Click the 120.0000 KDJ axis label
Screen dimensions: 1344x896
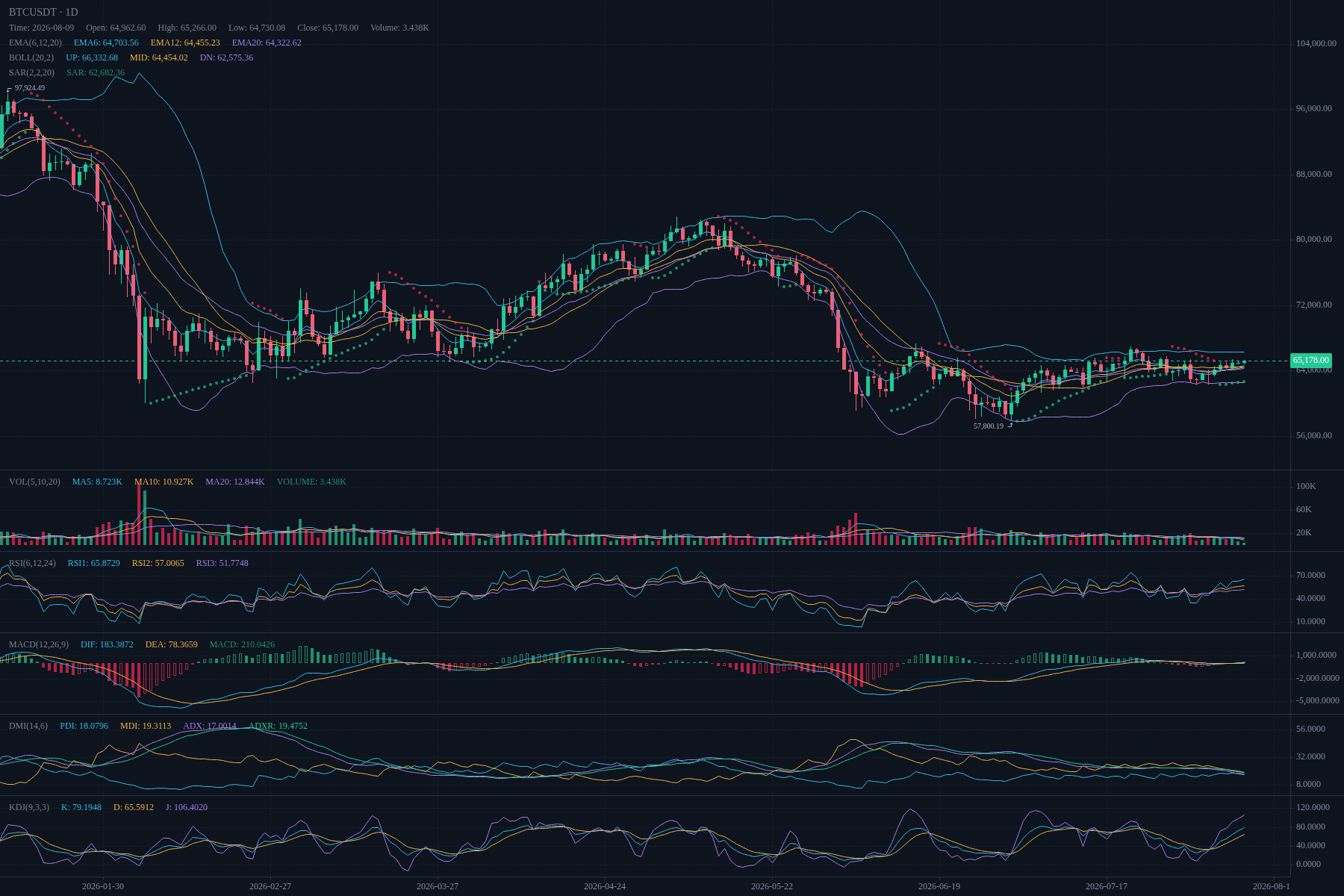(1313, 807)
